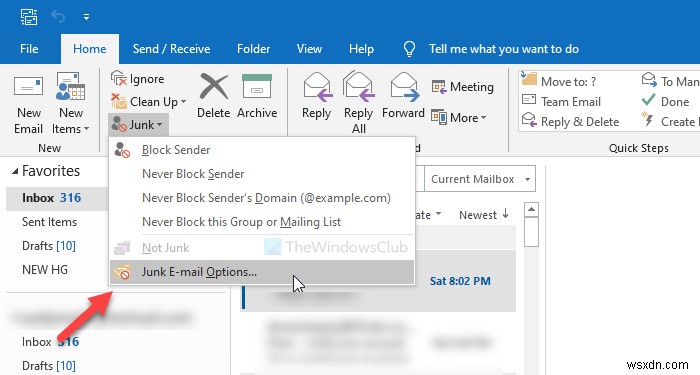Image resolution: width=700 pixels, height=375 pixels.
Task: Choose Never Block this Group or Mailing List
Action: click(262, 222)
